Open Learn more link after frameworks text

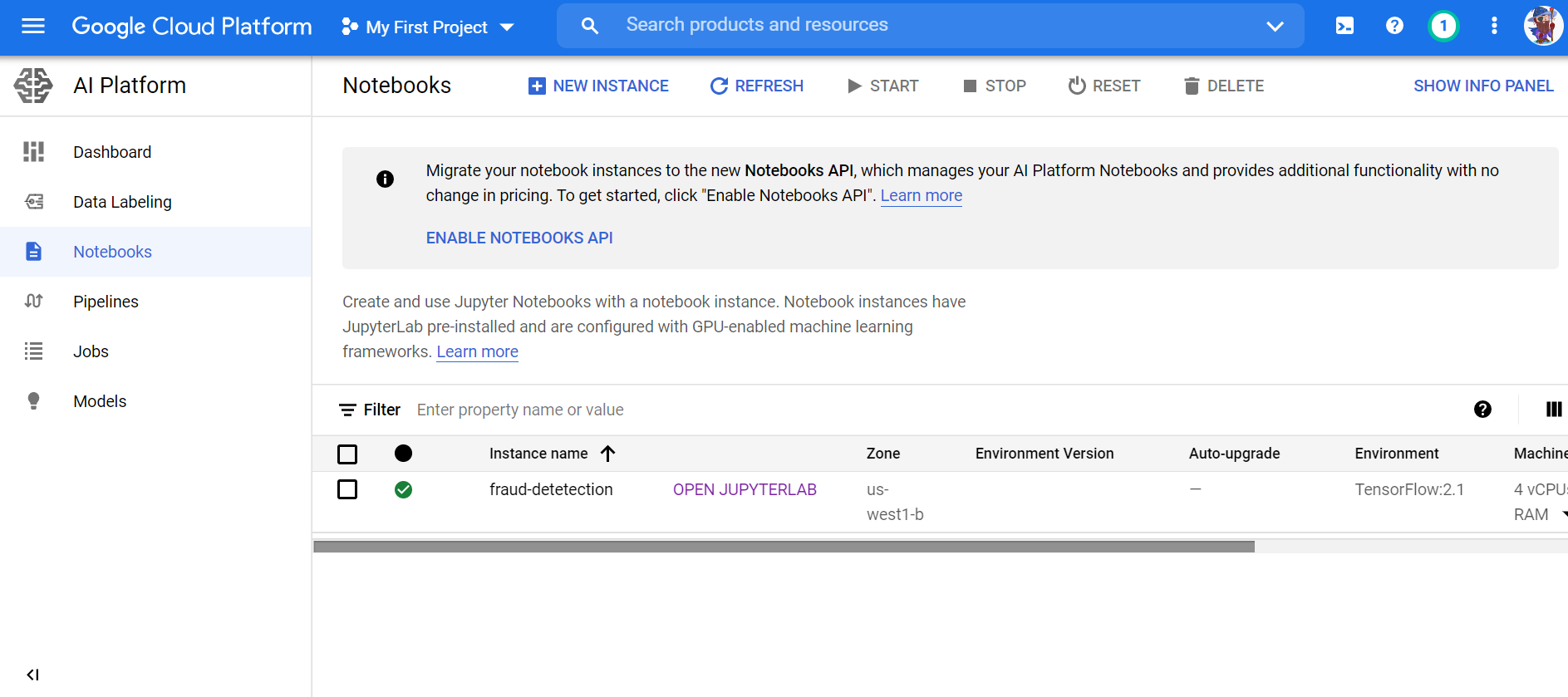pyautogui.click(x=477, y=352)
